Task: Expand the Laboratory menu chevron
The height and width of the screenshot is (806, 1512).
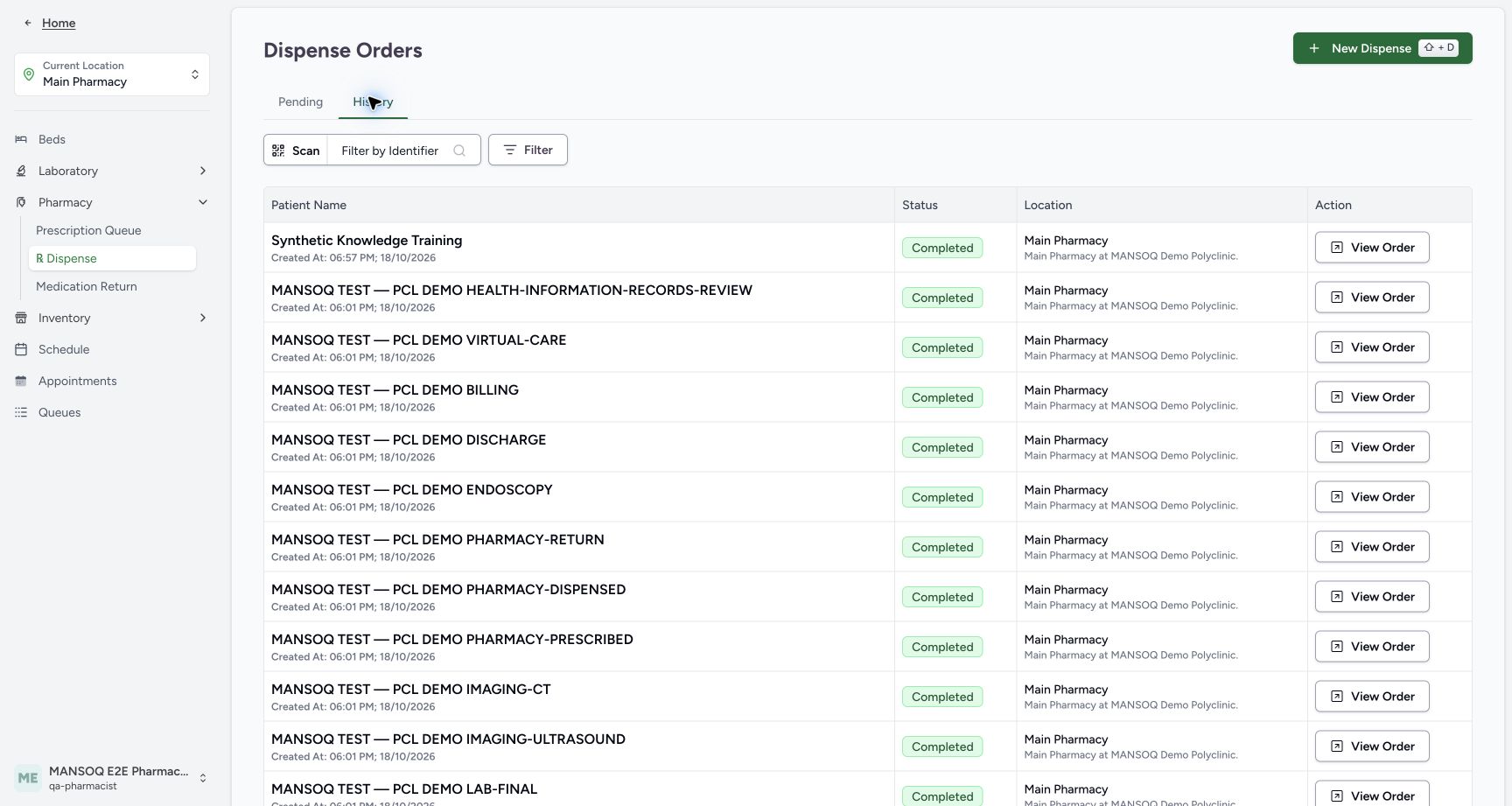Action: coord(203,171)
